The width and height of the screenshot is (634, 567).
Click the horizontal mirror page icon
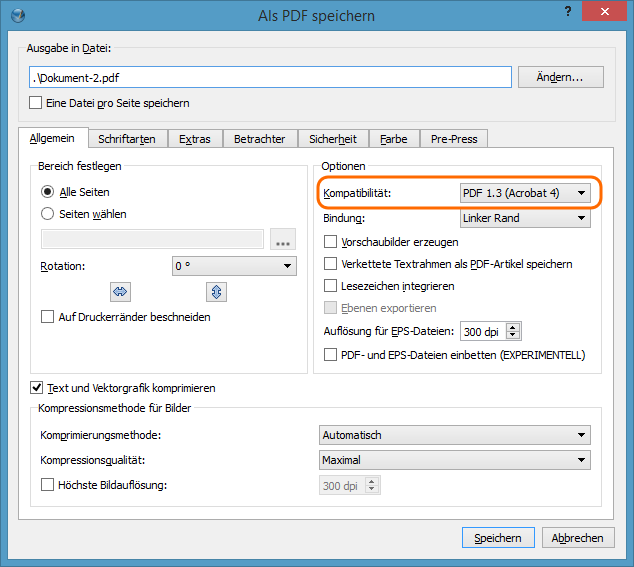click(122, 292)
